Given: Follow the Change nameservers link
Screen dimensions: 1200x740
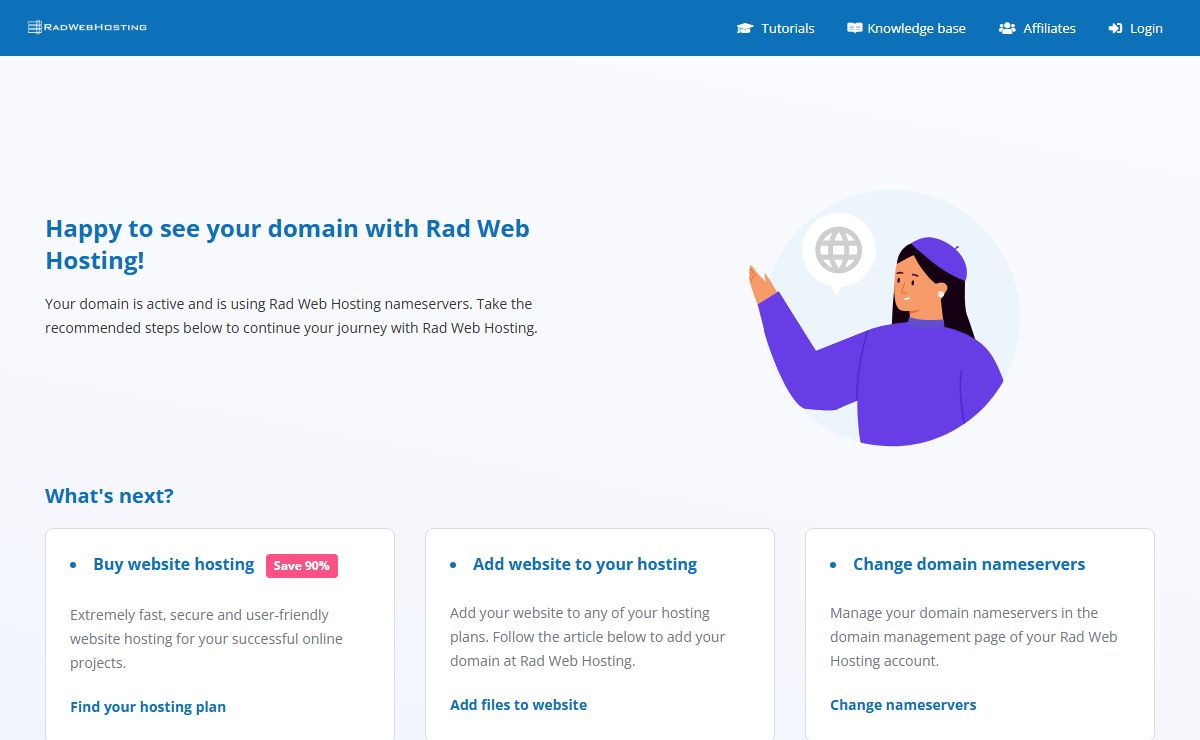Looking at the screenshot, I should point(903,705).
